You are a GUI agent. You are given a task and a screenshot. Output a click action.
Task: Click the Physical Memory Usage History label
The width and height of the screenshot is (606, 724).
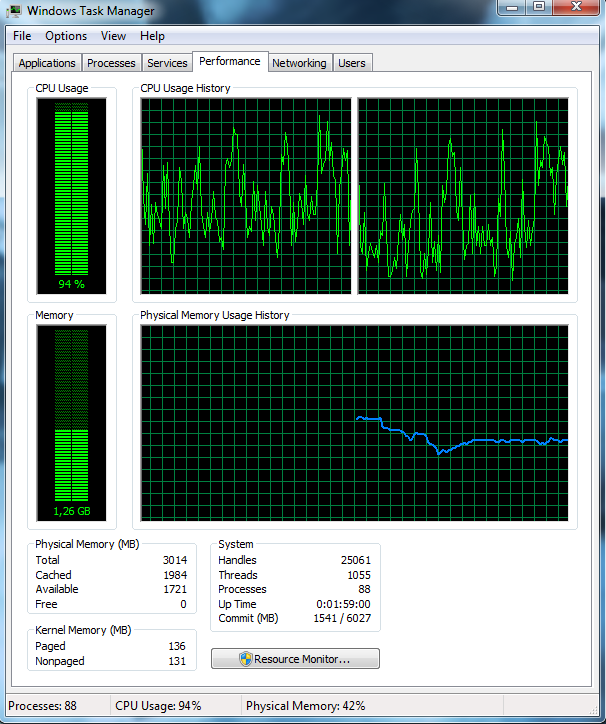coord(215,315)
